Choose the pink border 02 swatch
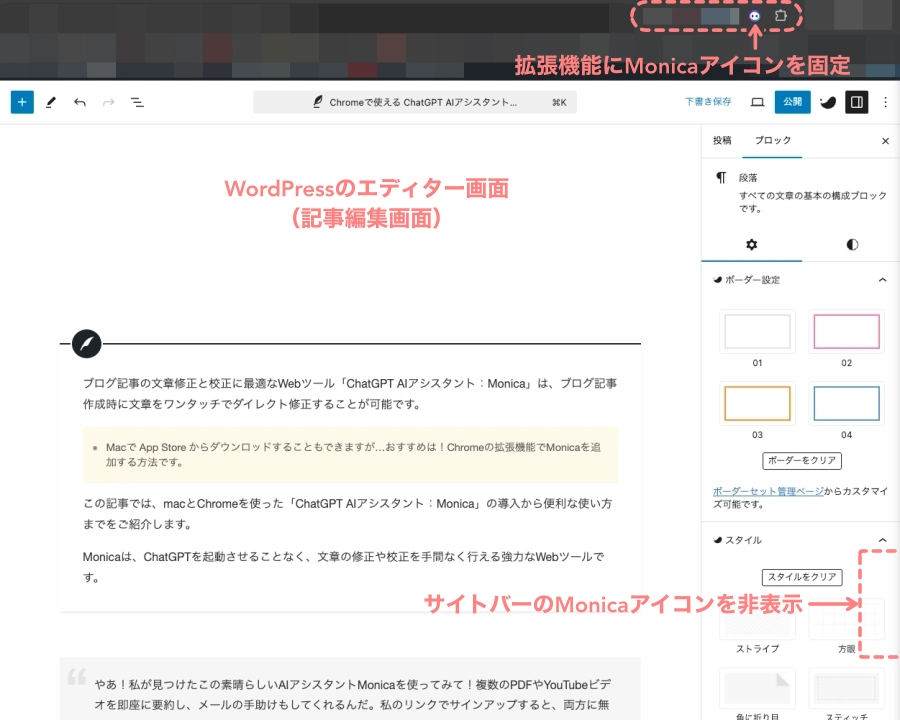 (846, 331)
